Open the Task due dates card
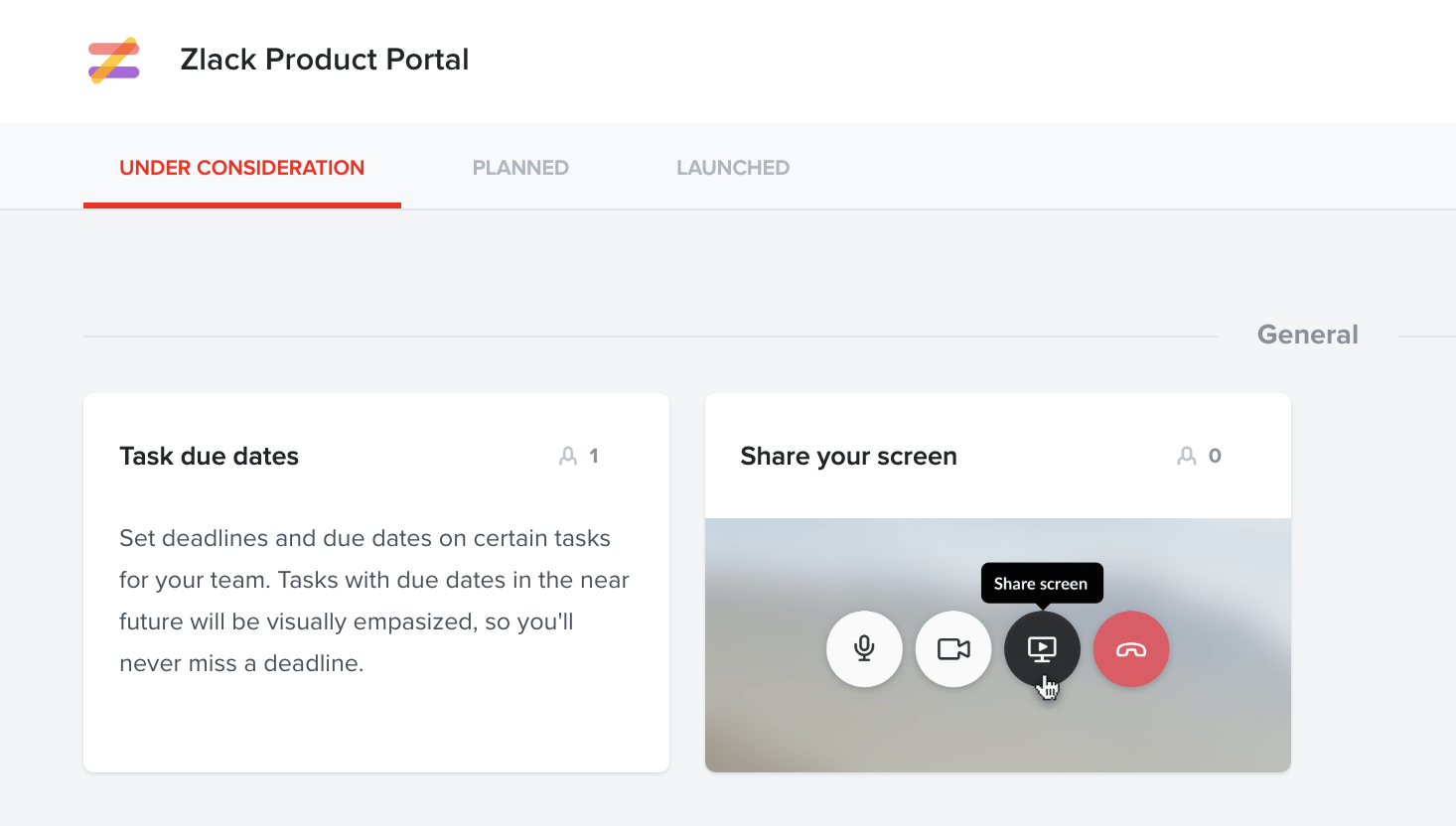Screen dimensions: 1456x826 [x=209, y=456]
